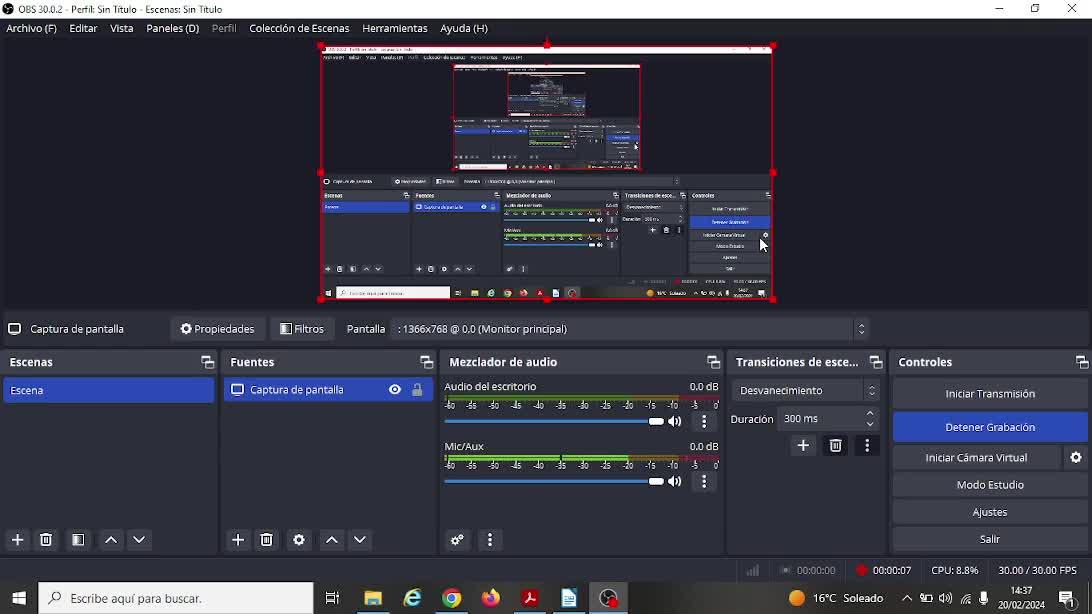Open Archivo (F) menu

(31, 29)
